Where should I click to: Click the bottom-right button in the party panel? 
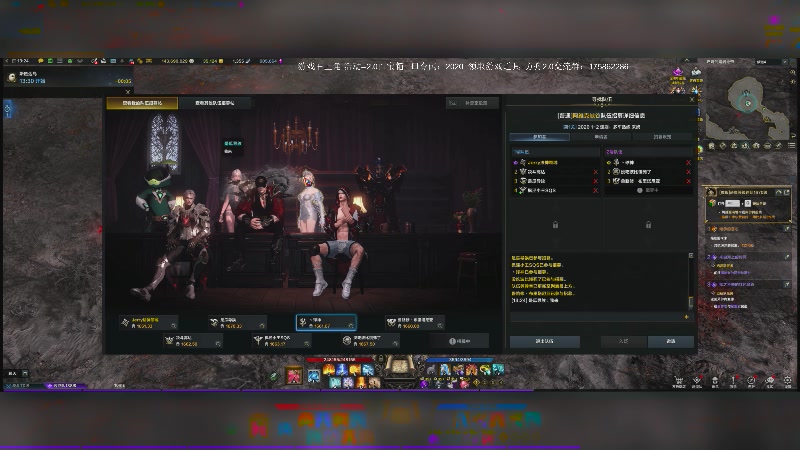coord(670,341)
